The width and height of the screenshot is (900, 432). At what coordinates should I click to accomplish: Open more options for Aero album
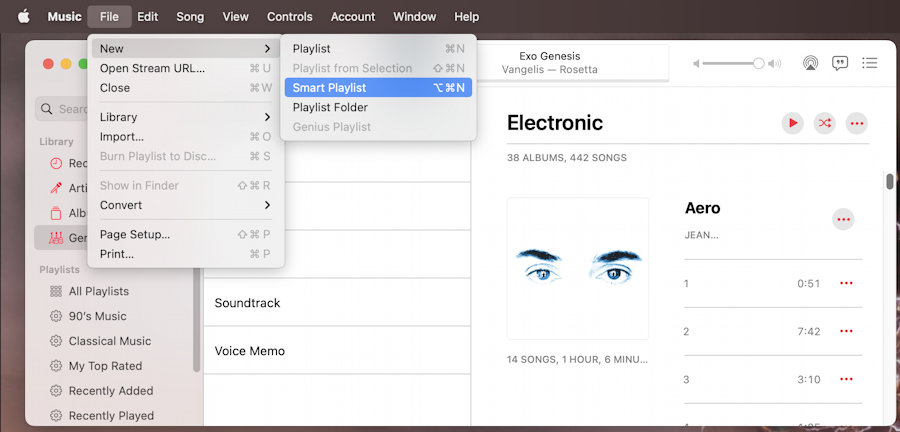click(x=843, y=219)
